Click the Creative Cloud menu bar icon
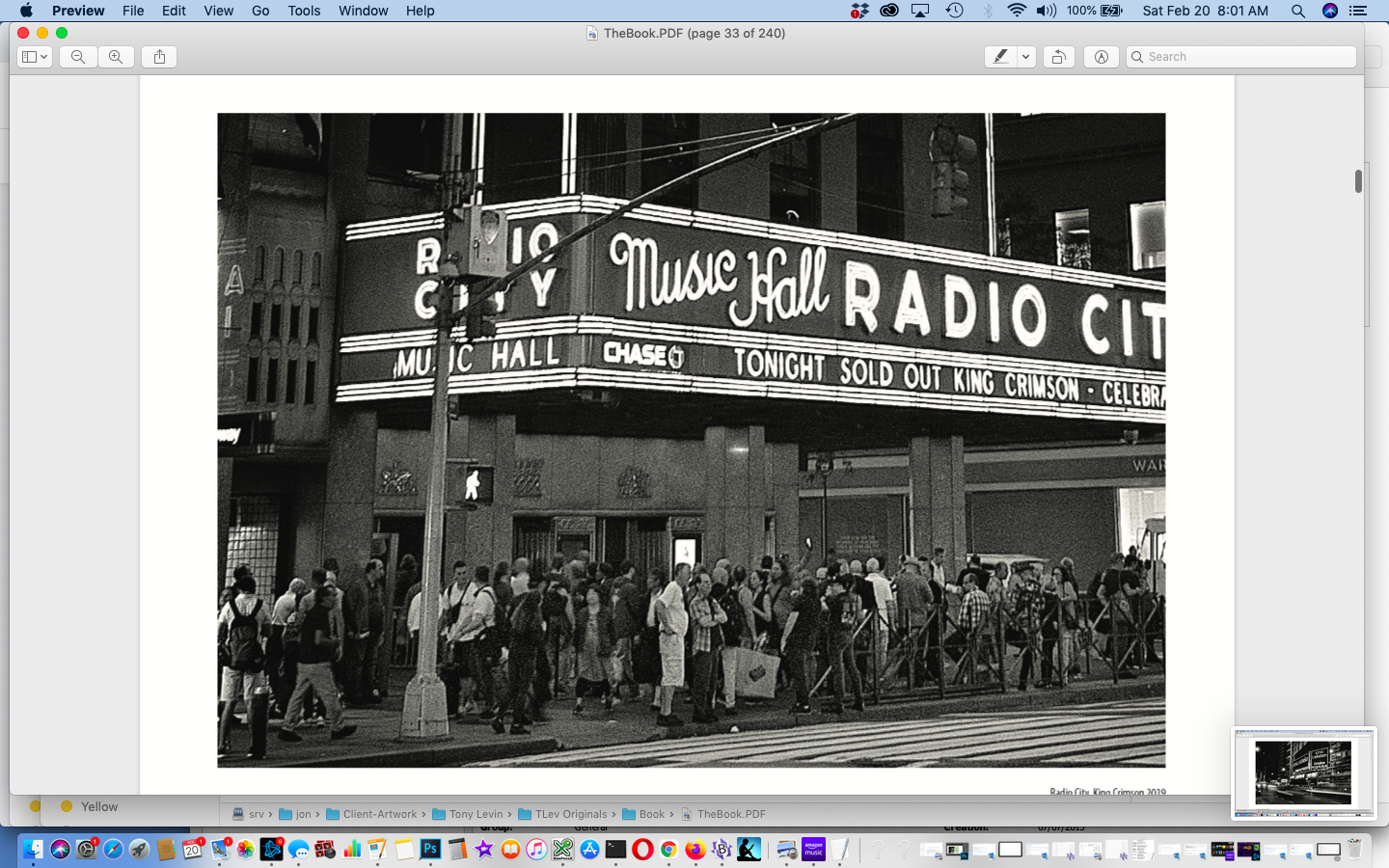This screenshot has width=1389, height=868. coord(889,11)
